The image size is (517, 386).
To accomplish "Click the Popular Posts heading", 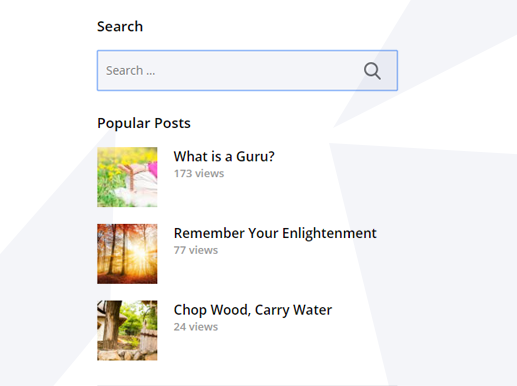I will click(x=144, y=123).
